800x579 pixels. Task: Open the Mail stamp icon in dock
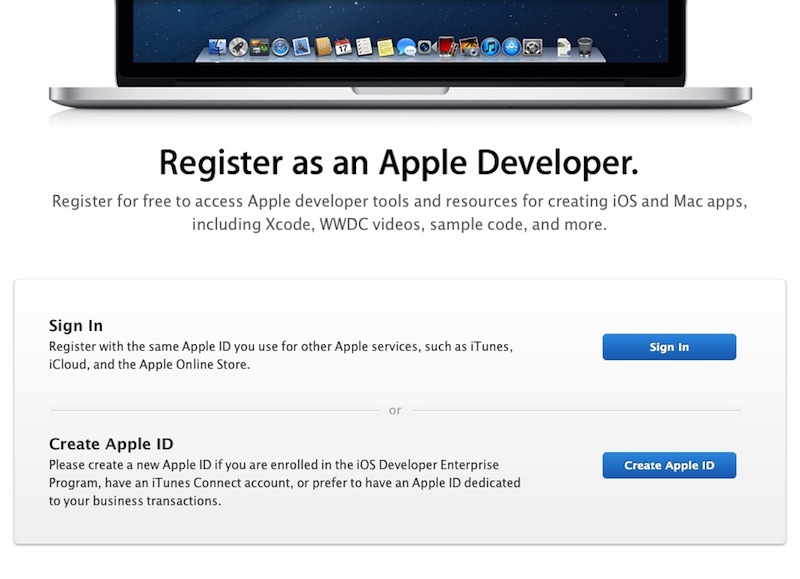[301, 46]
